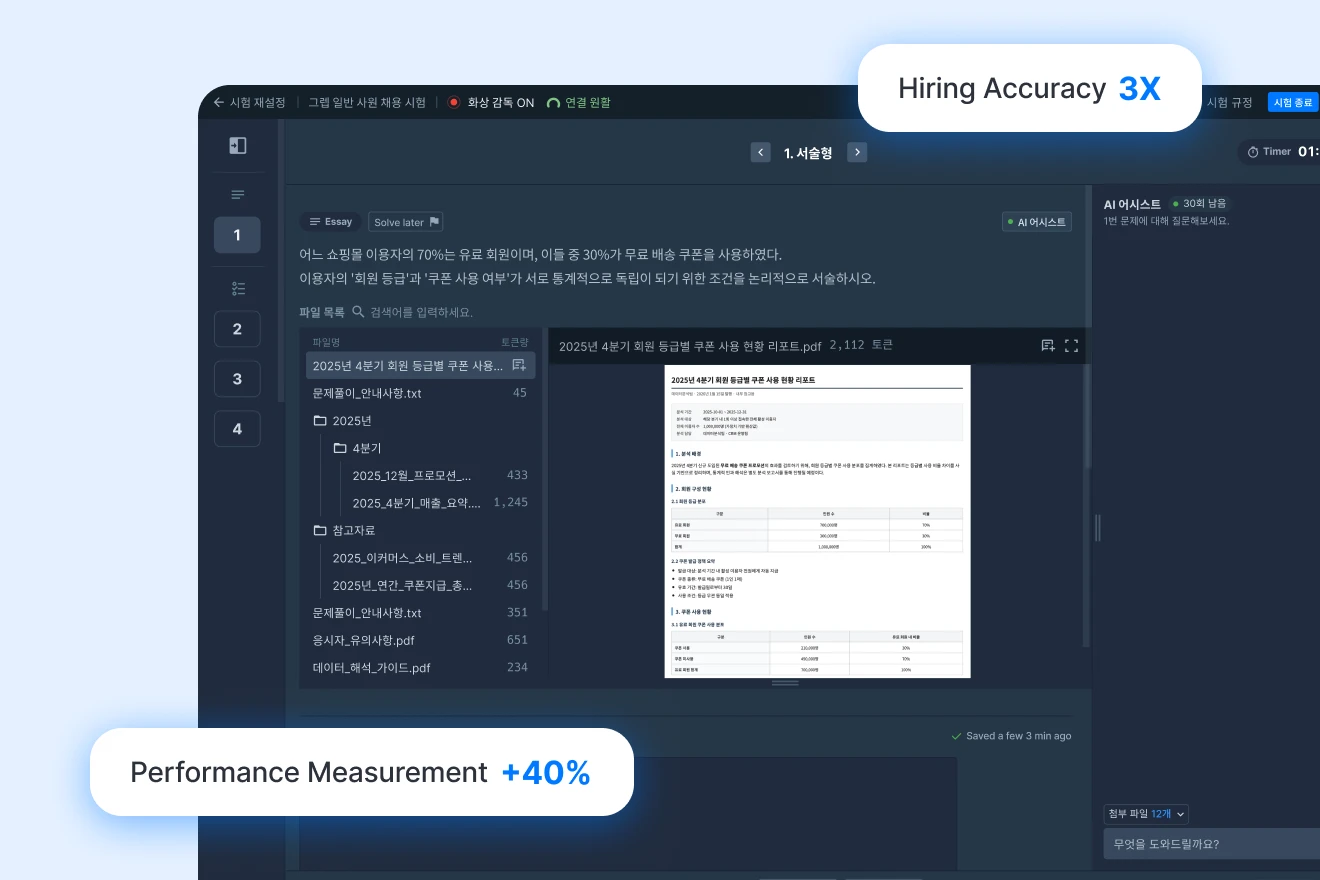The image size is (1320, 880).
Task: Open file 2025_이커머스_소비_트렌
Action: 432,557
